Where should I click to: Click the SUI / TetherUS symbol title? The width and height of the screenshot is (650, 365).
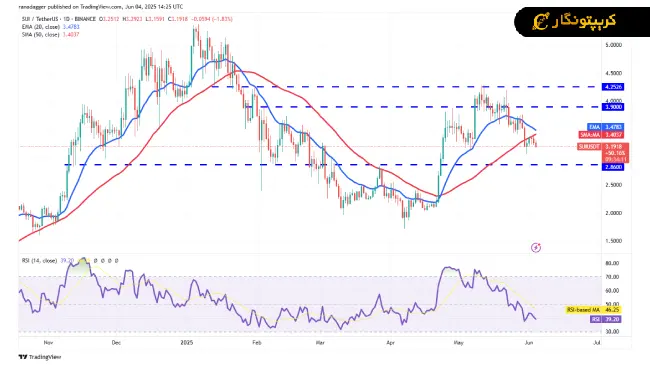coord(58,19)
